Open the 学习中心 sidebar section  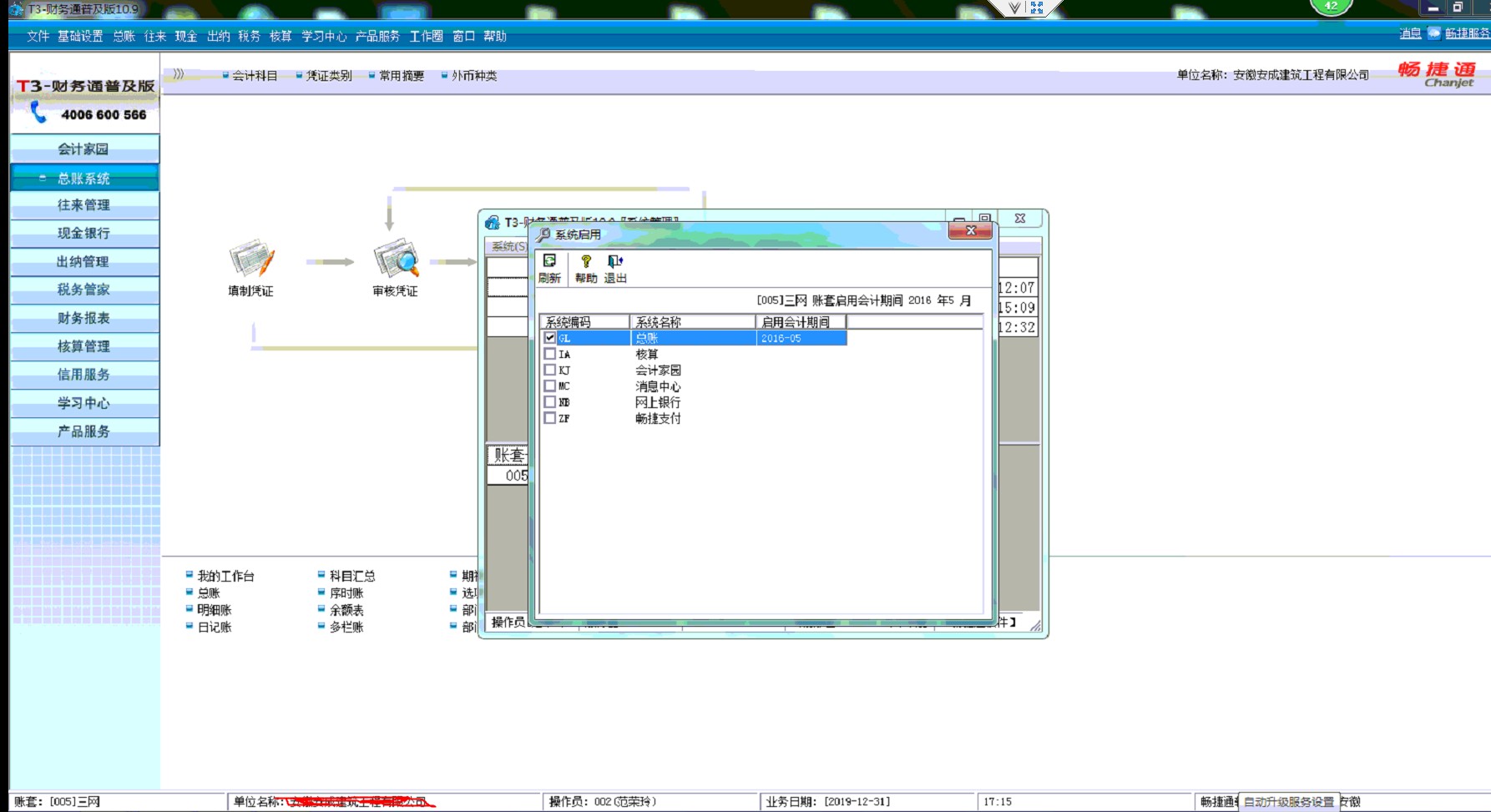coord(84,403)
